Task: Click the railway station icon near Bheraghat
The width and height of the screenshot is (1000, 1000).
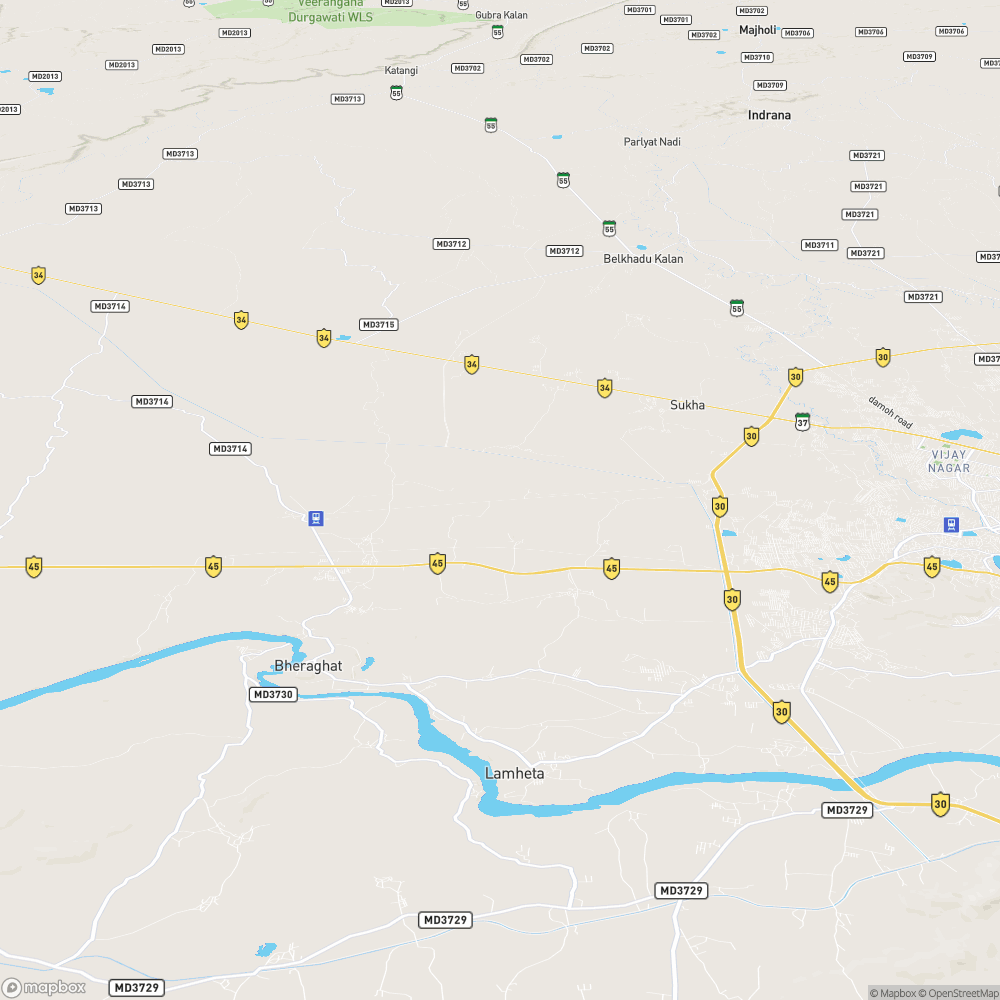Action: click(x=316, y=518)
